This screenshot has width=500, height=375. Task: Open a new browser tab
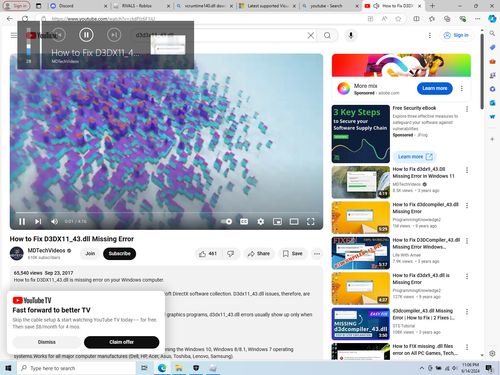point(432,6)
